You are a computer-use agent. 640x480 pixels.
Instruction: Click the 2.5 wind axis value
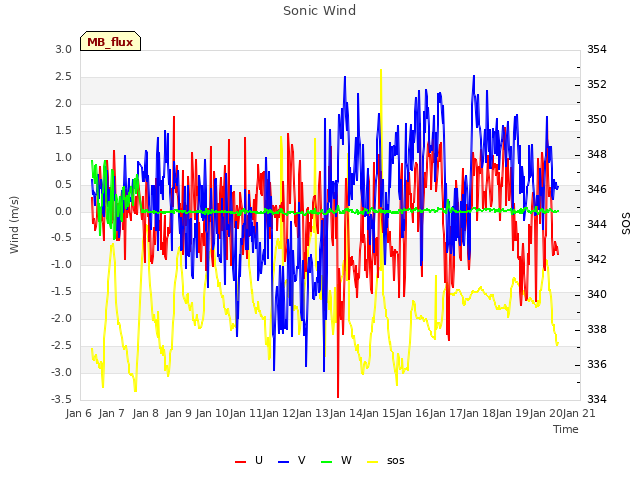click(63, 76)
